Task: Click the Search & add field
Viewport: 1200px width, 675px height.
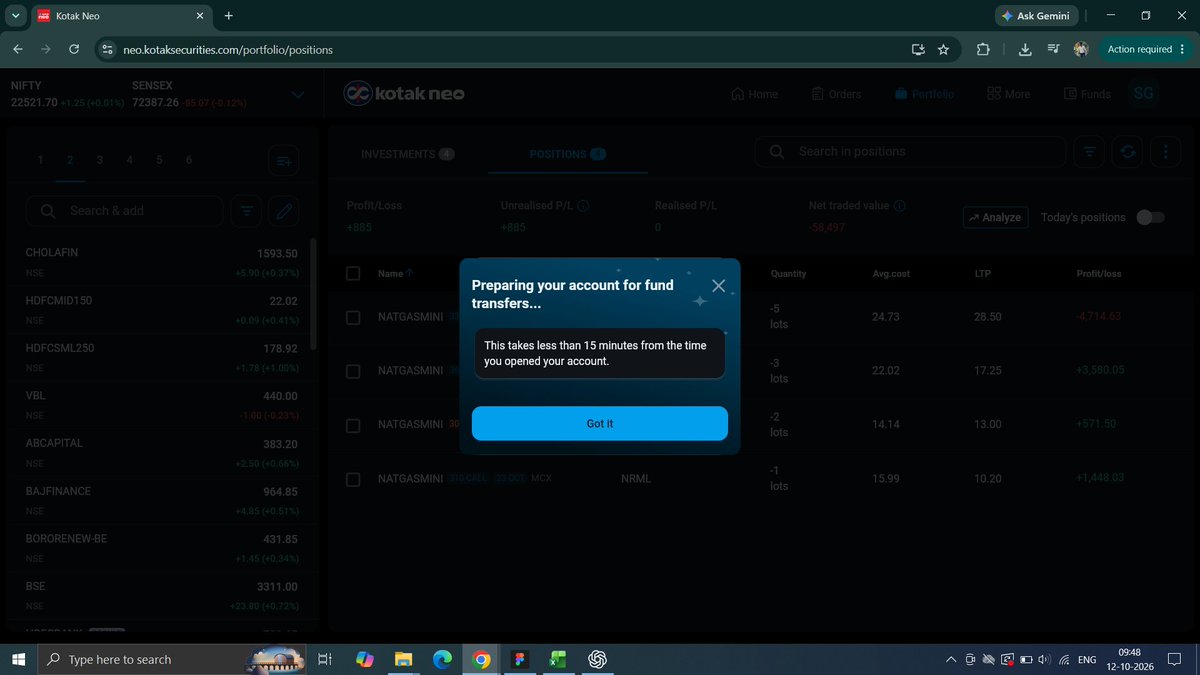Action: (125, 211)
